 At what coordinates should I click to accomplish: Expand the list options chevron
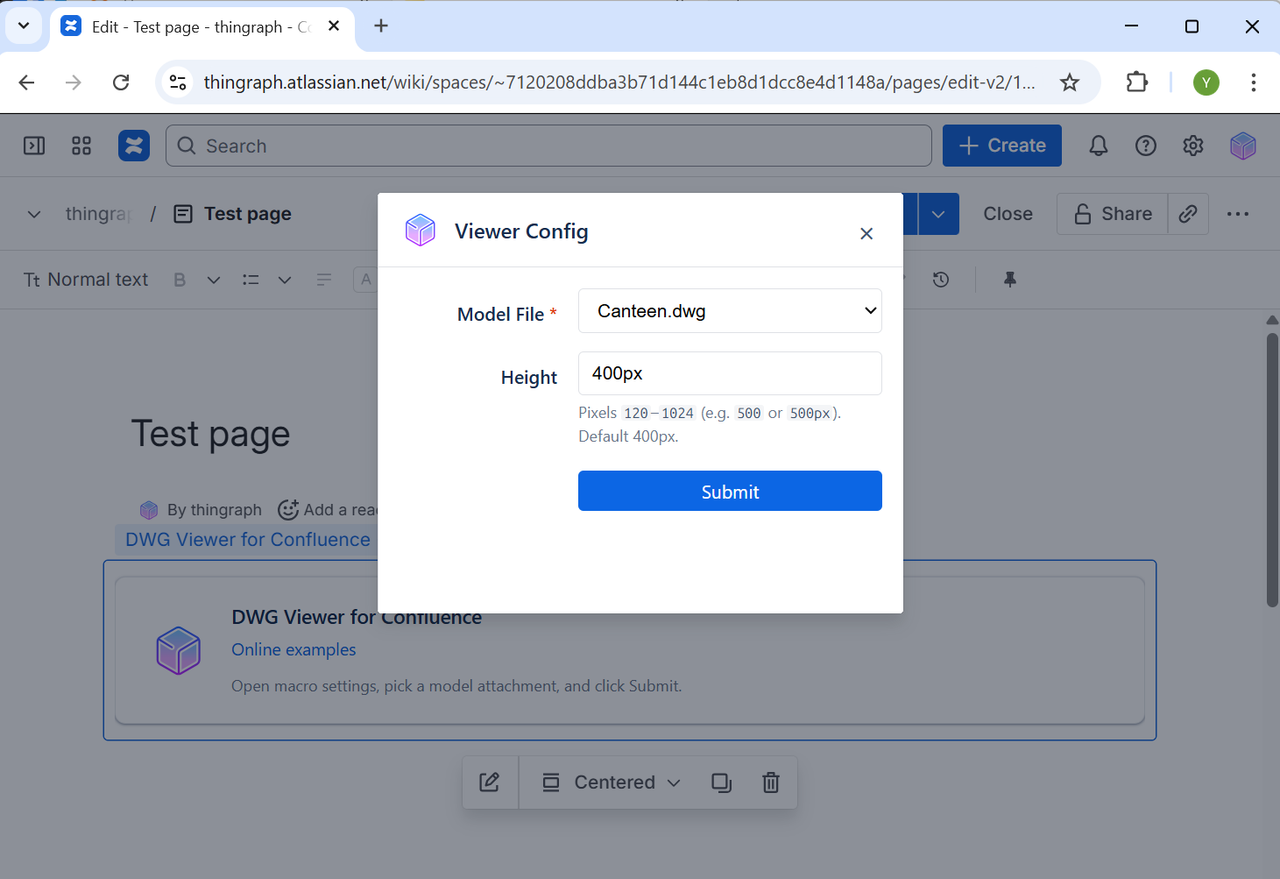284,280
